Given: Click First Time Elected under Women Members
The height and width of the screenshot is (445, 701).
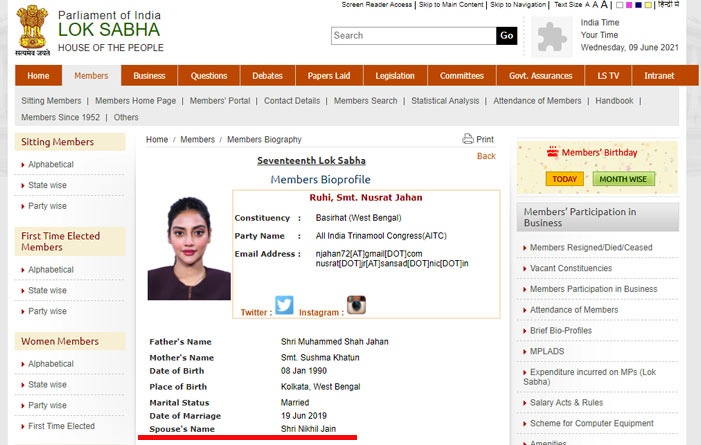Looking at the screenshot, I should pos(62,426).
